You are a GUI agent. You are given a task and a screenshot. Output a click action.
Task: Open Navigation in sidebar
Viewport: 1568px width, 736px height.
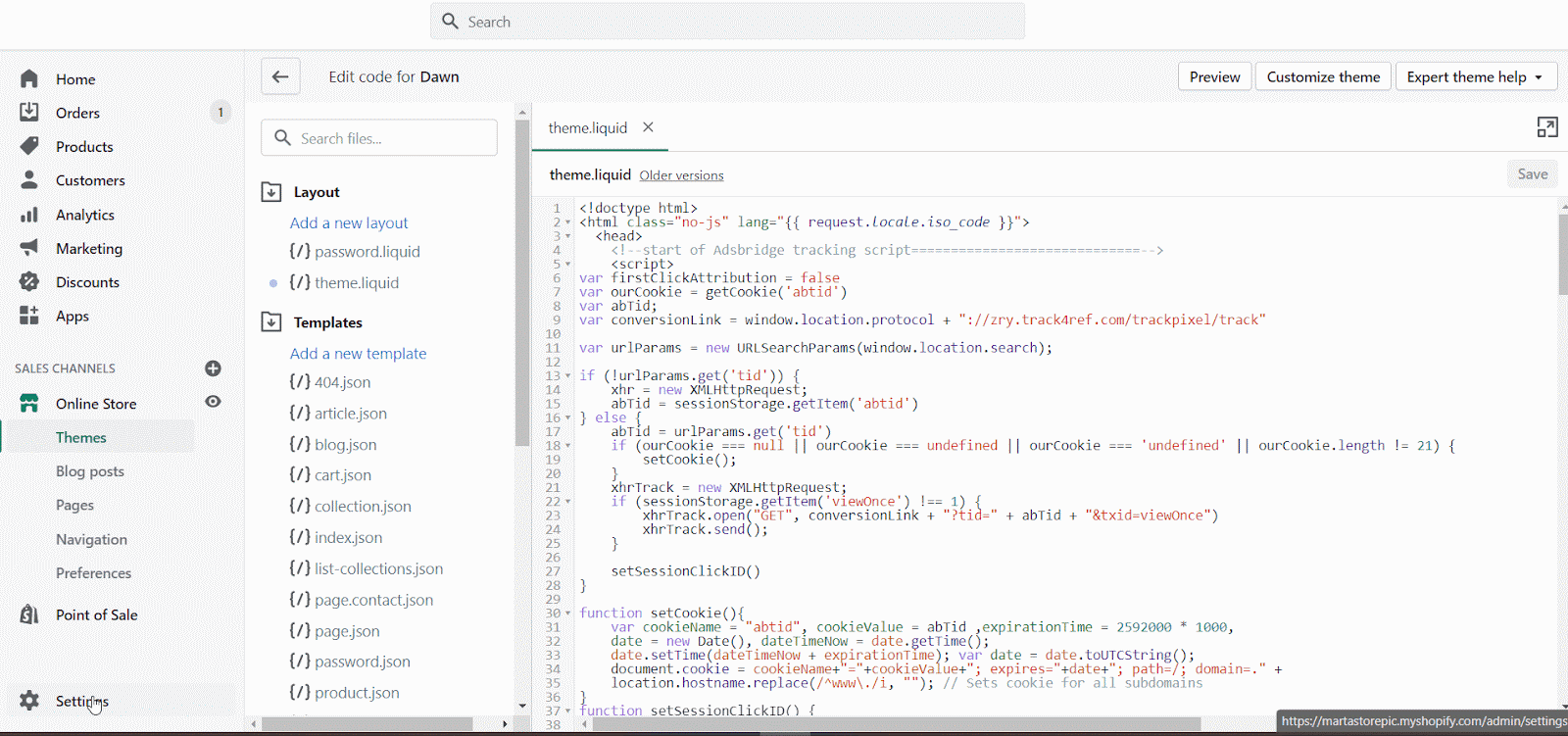91,539
